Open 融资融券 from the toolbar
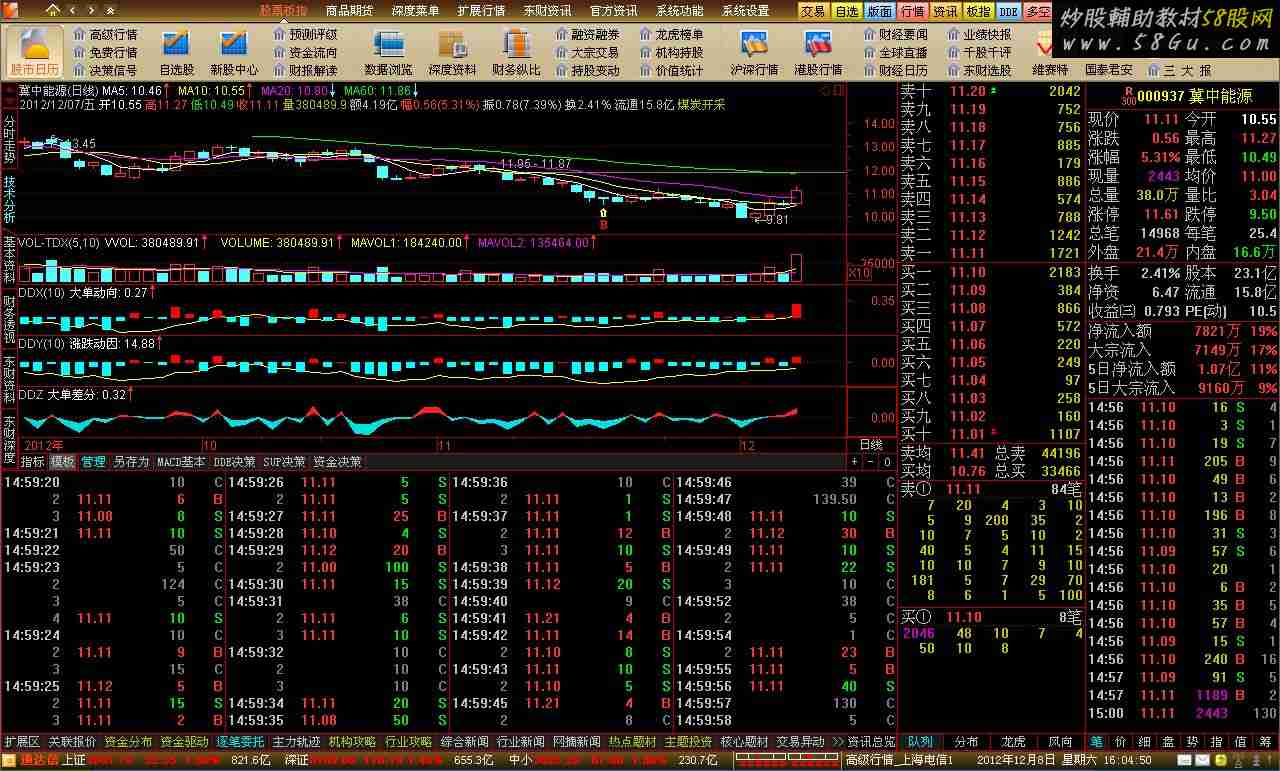The width and height of the screenshot is (1280, 771). click(587, 34)
